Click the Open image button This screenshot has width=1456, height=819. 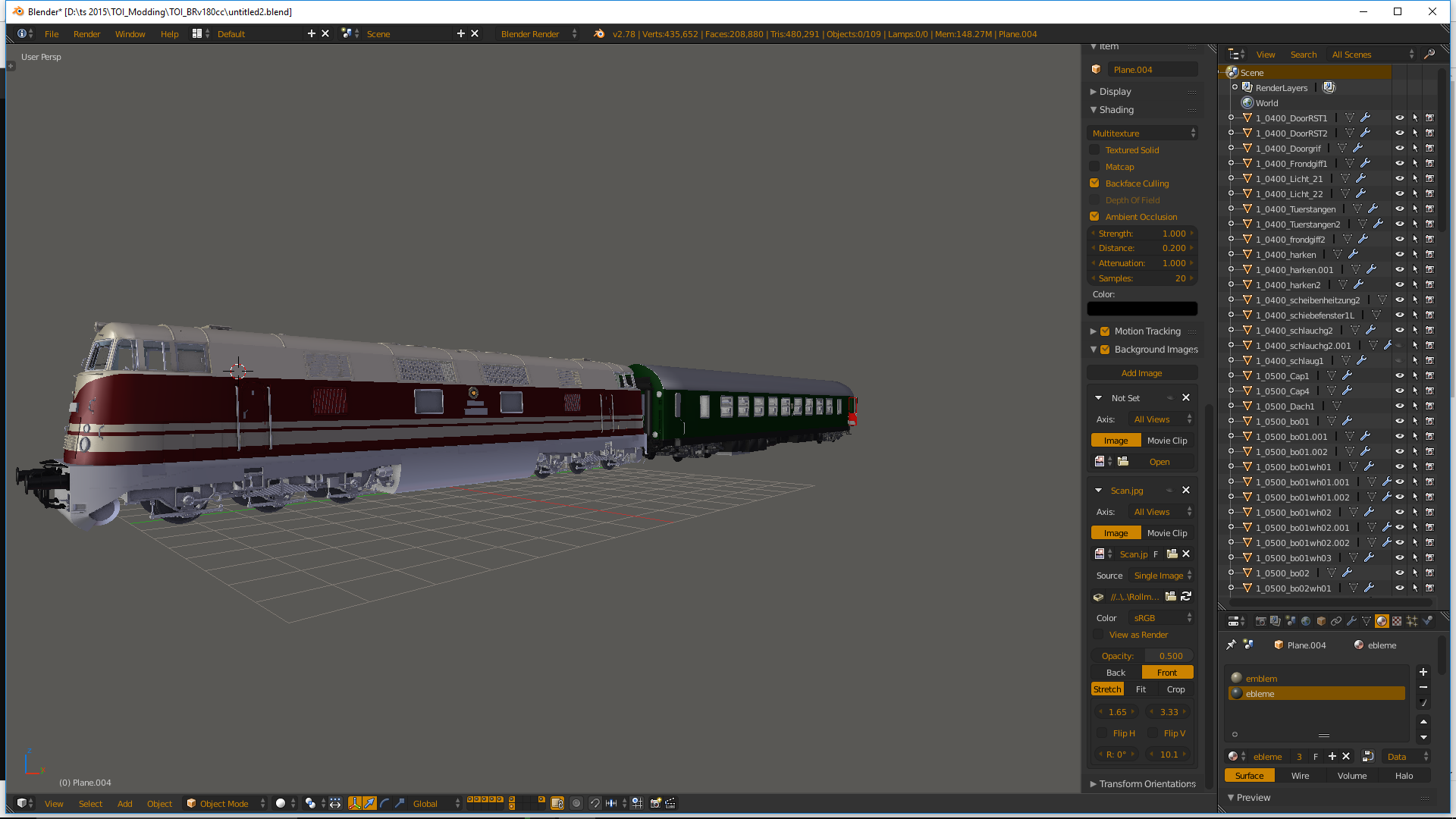coord(1159,462)
